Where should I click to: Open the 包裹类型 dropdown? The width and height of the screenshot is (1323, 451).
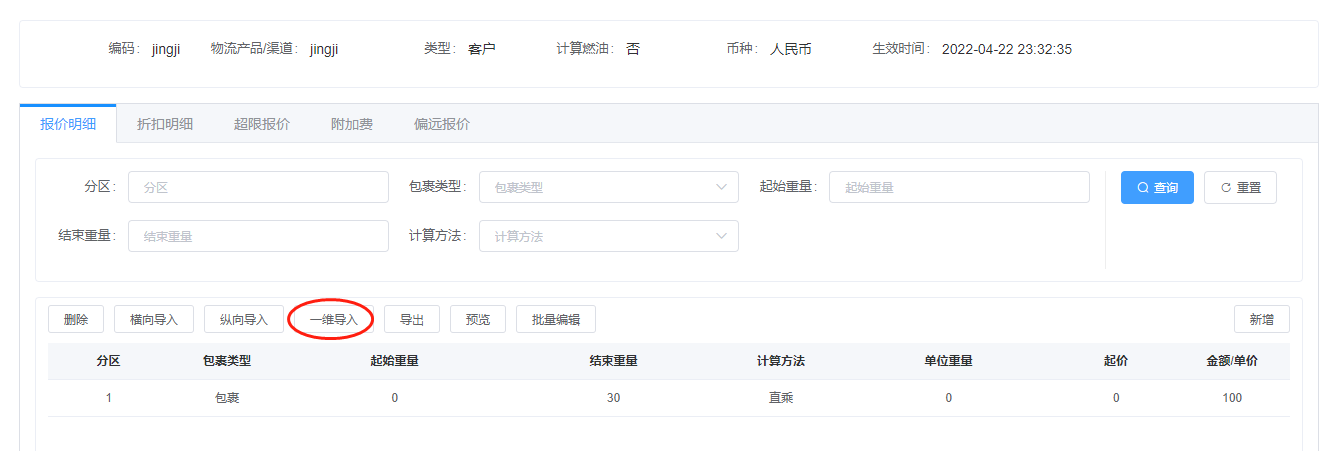[x=608, y=187]
